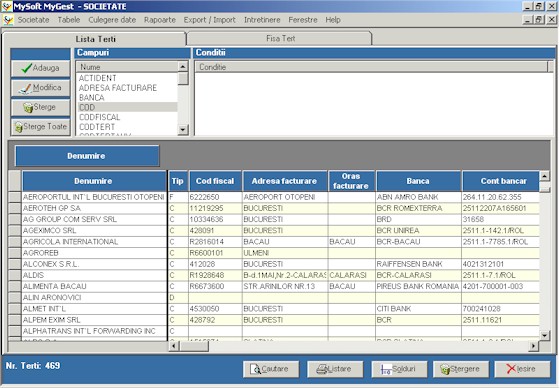Sort by the Cont bancar column header

point(501,181)
